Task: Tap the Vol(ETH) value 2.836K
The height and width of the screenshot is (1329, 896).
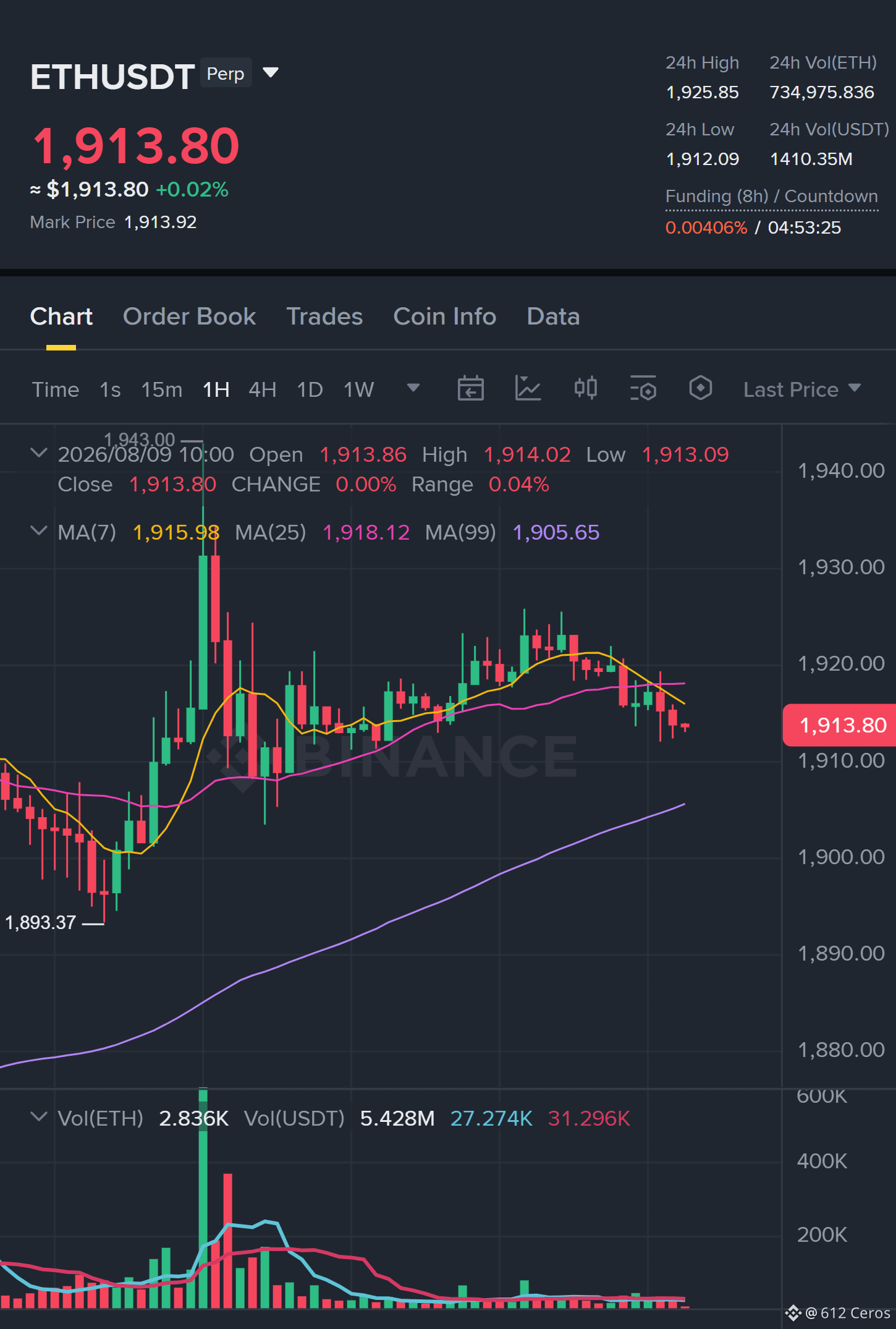Action: (x=194, y=1118)
